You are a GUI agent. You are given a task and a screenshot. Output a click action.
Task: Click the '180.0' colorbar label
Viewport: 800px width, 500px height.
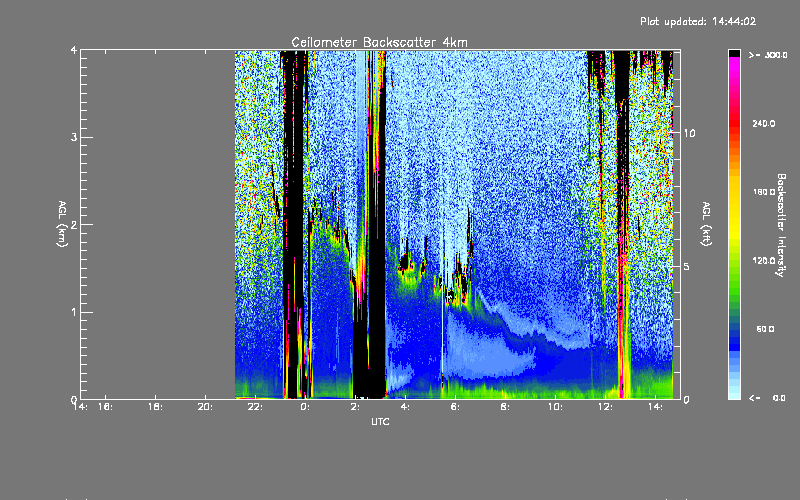point(764,192)
